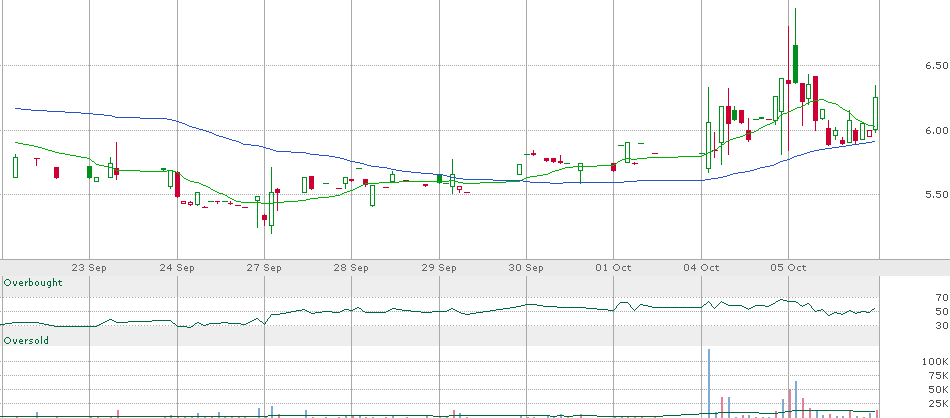Click the 01 Oct date label
Screen dimensions: 950x418
pyautogui.click(x=614, y=268)
